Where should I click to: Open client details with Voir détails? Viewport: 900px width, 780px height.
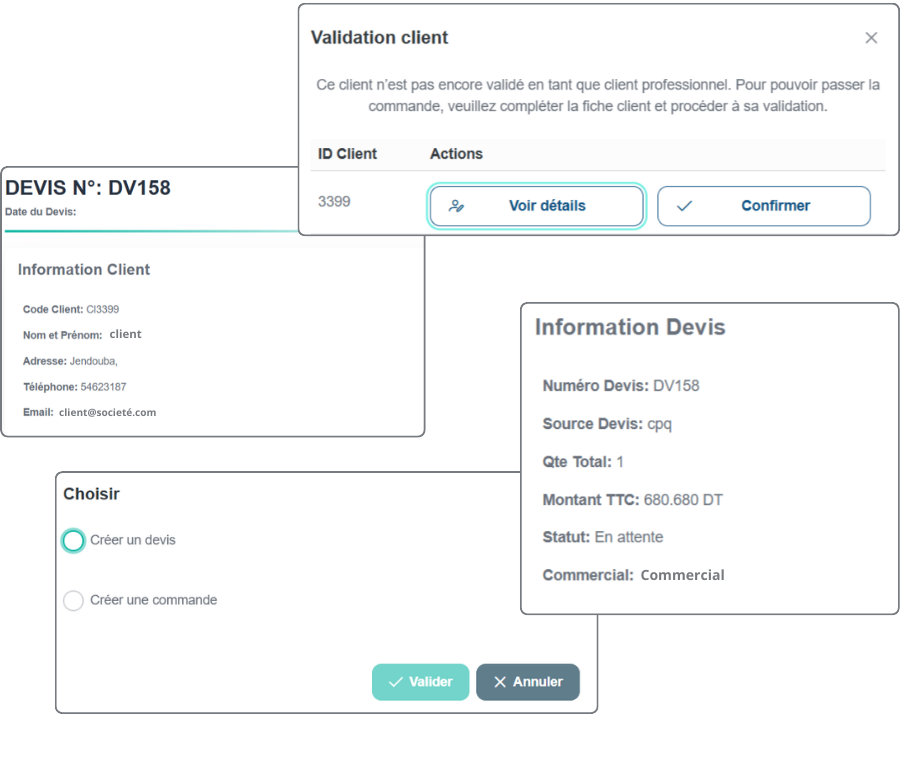tap(537, 206)
